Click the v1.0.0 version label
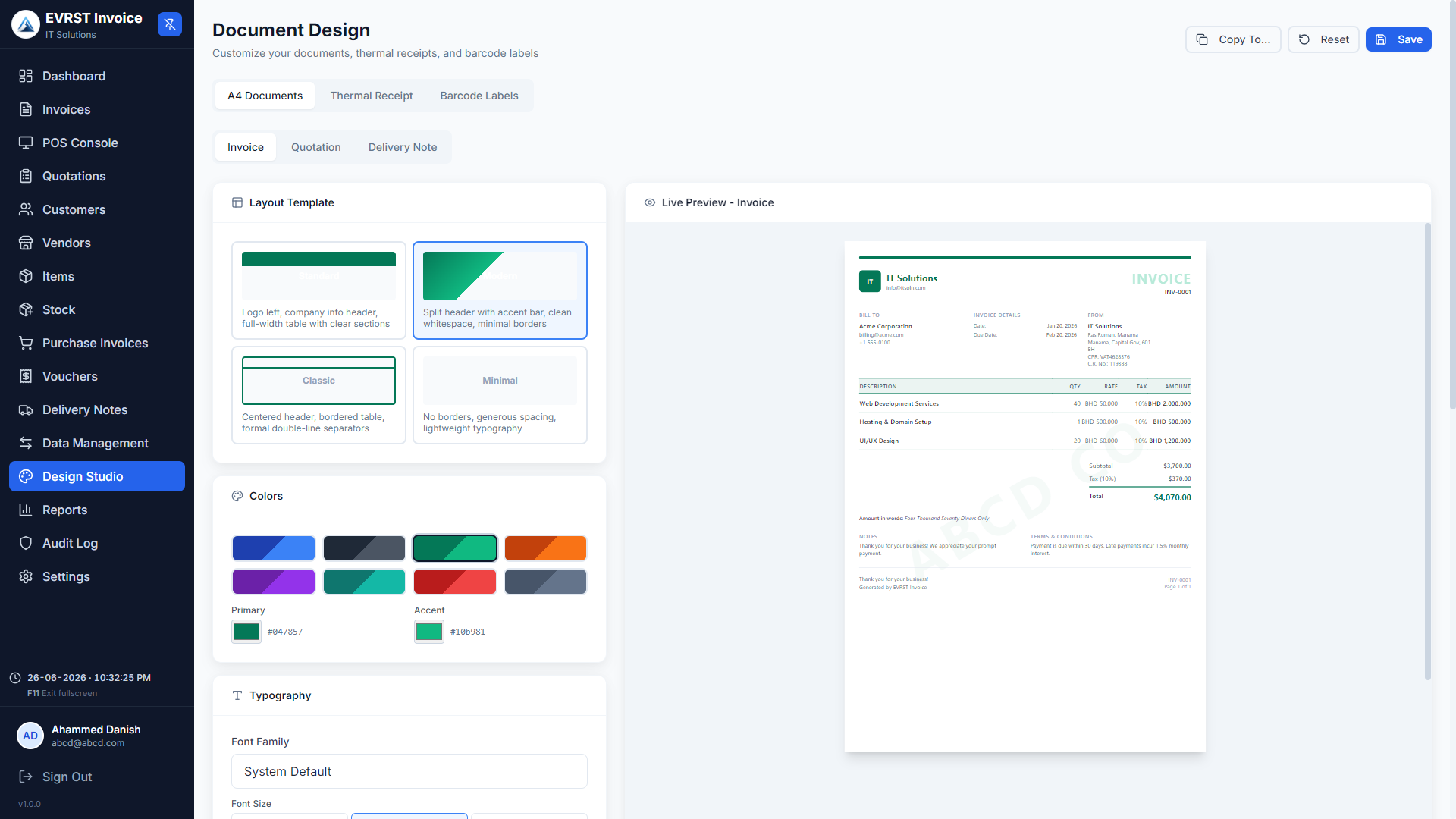The height and width of the screenshot is (819, 1456). coord(30,804)
